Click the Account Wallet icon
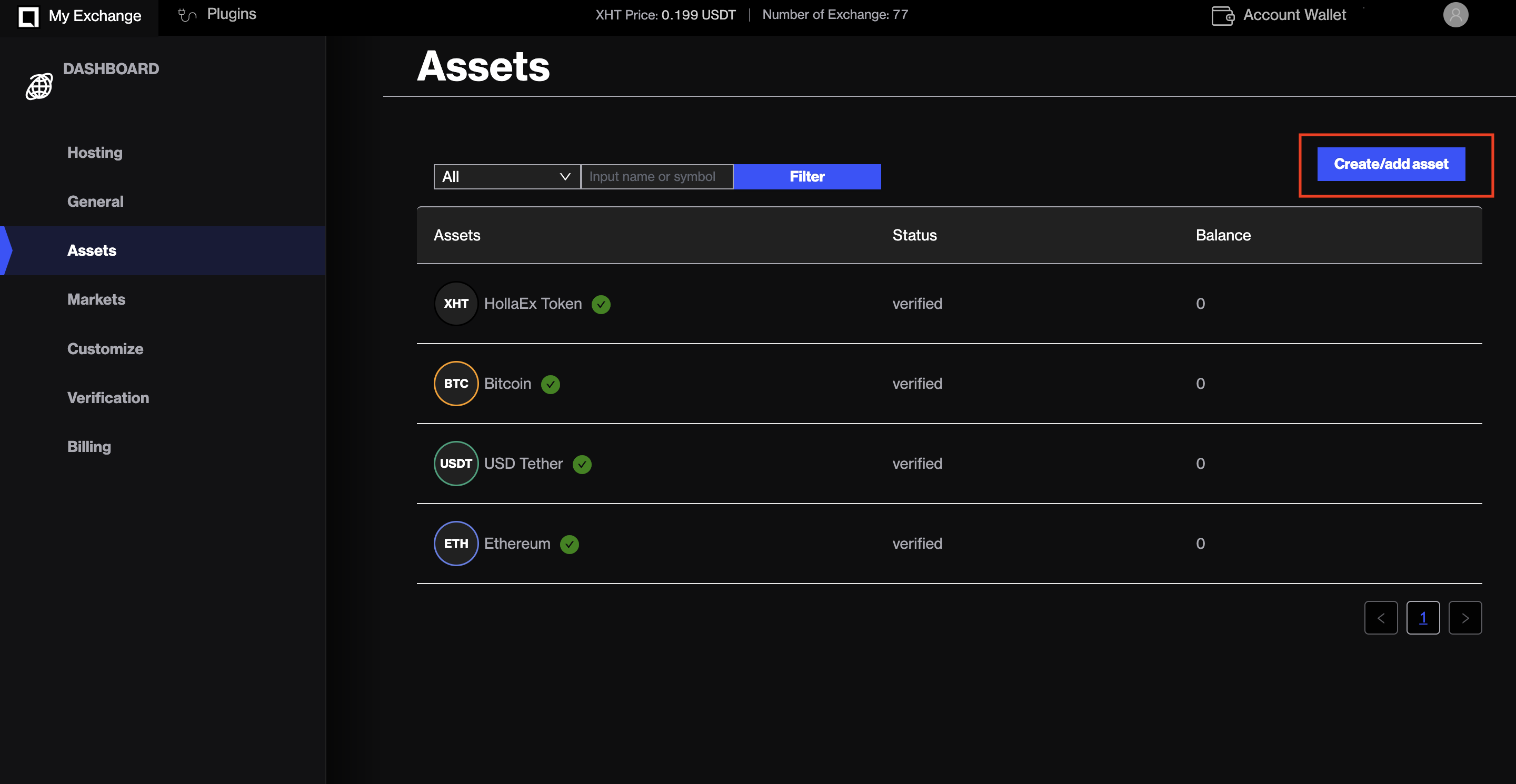This screenshot has height=784, width=1516. coord(1222,15)
